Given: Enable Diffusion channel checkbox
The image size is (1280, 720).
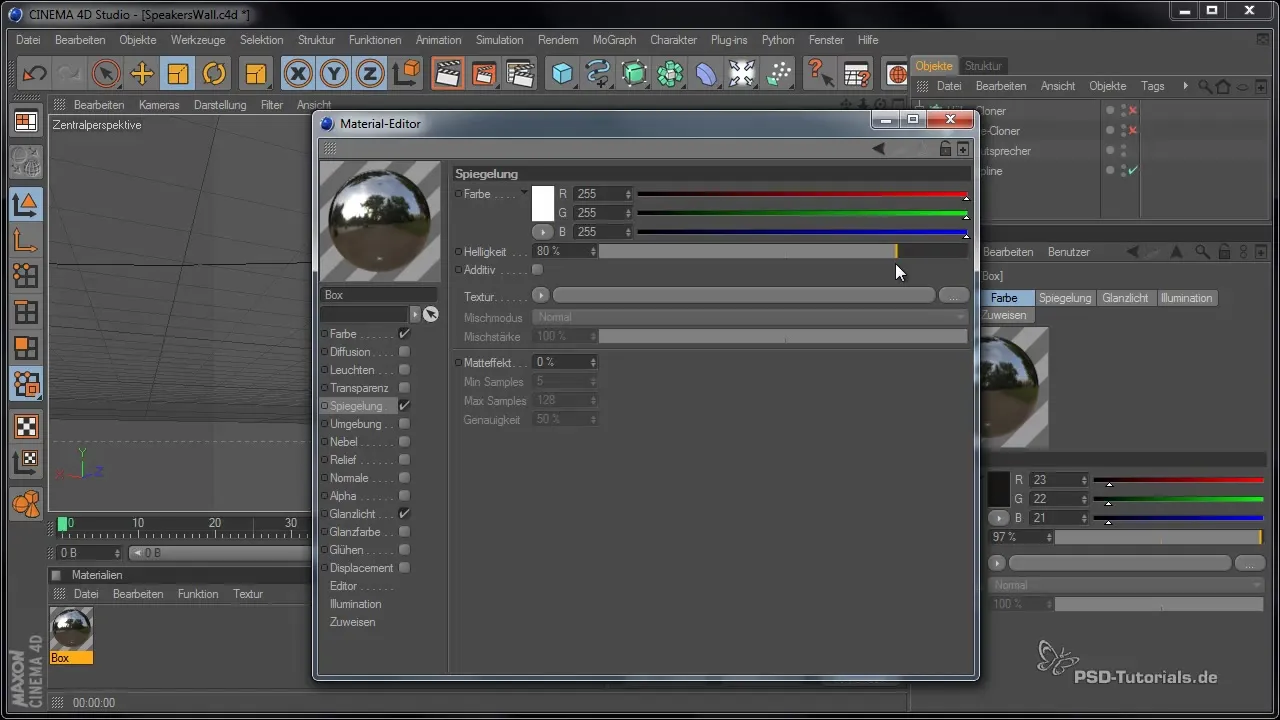Looking at the screenshot, I should click(404, 352).
